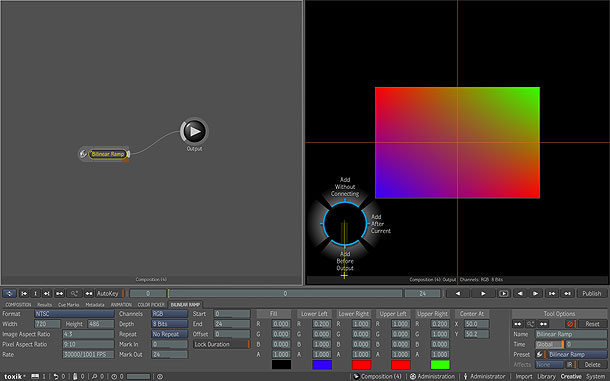Open the Affects dropdown showing None

tap(549, 365)
